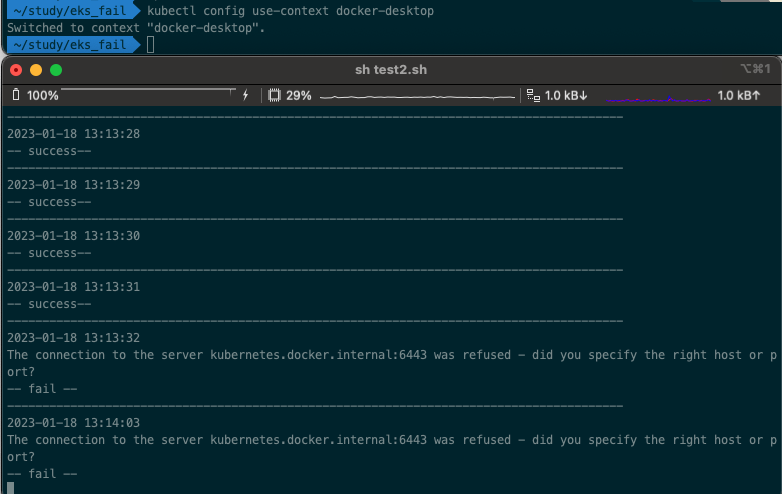Screen dimensions: 782x494
Task: Click the terminal cursor block at bottom
Action: click(10, 488)
